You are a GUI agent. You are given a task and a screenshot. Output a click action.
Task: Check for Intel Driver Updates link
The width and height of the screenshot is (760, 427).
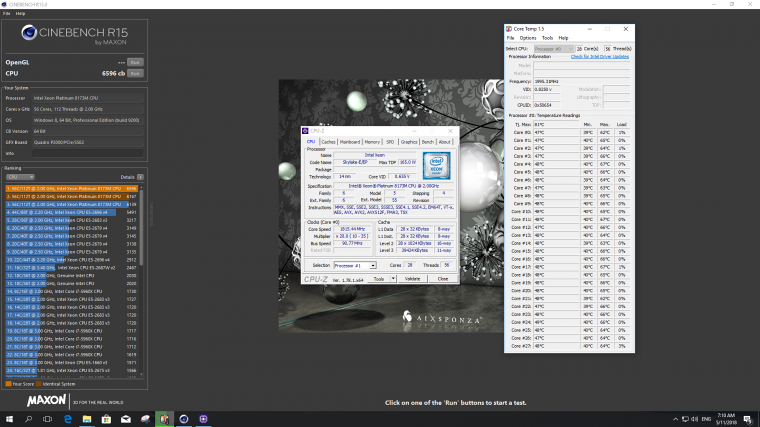[x=600, y=57]
